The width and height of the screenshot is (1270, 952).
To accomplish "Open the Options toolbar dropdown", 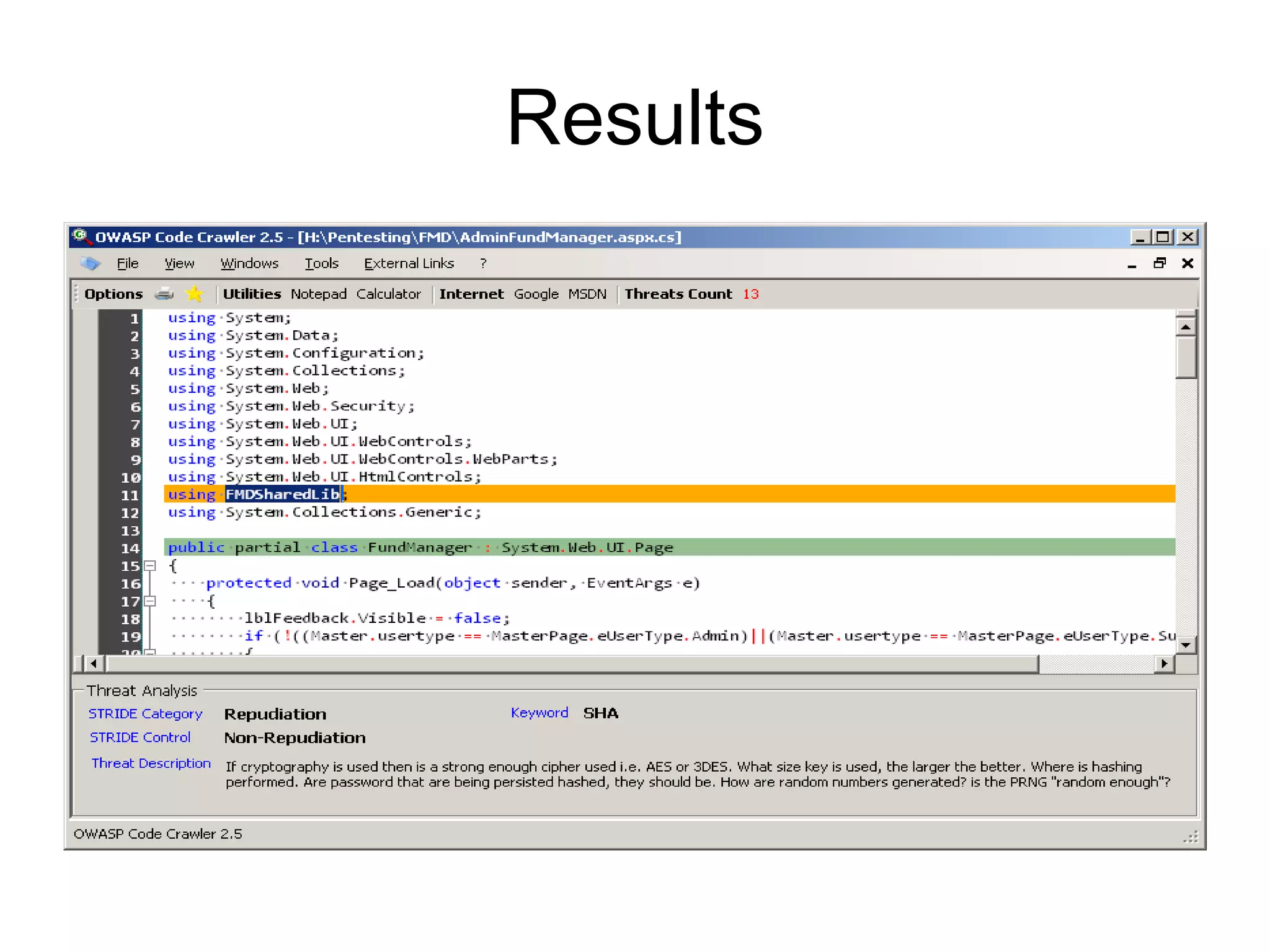I will click(x=113, y=294).
